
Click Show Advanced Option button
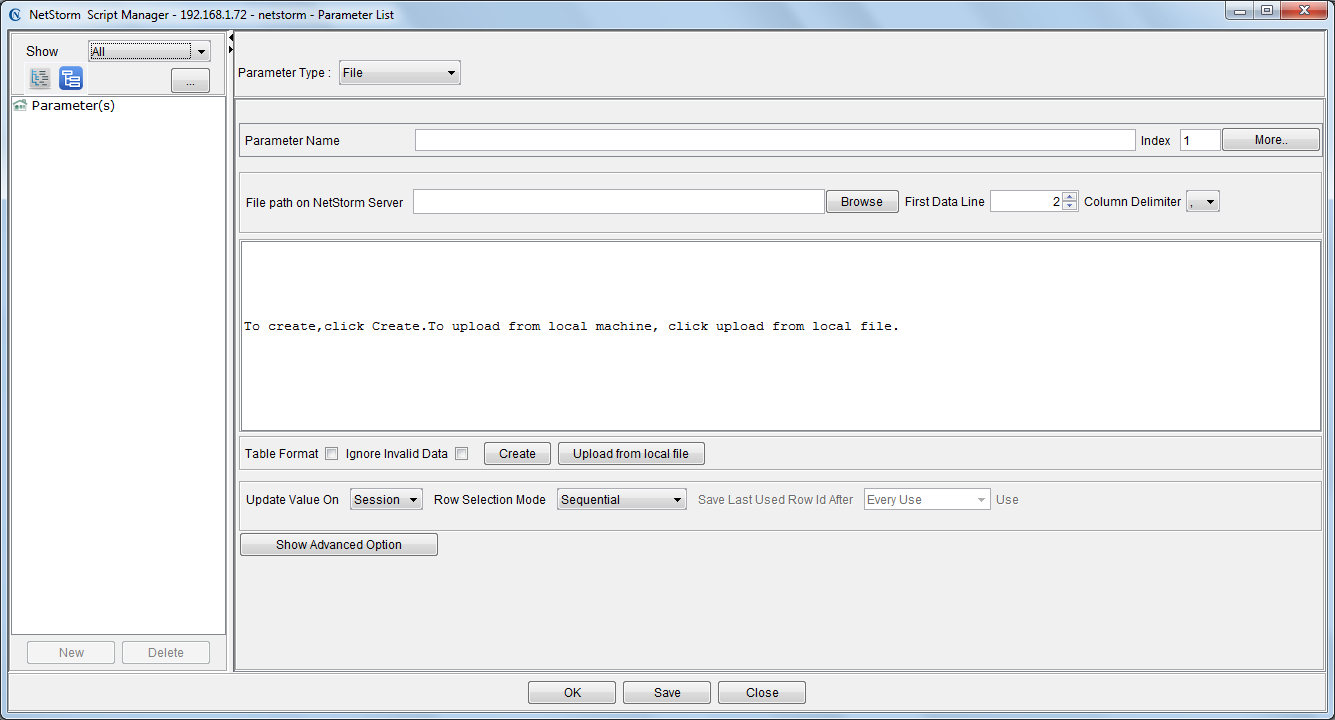click(339, 545)
